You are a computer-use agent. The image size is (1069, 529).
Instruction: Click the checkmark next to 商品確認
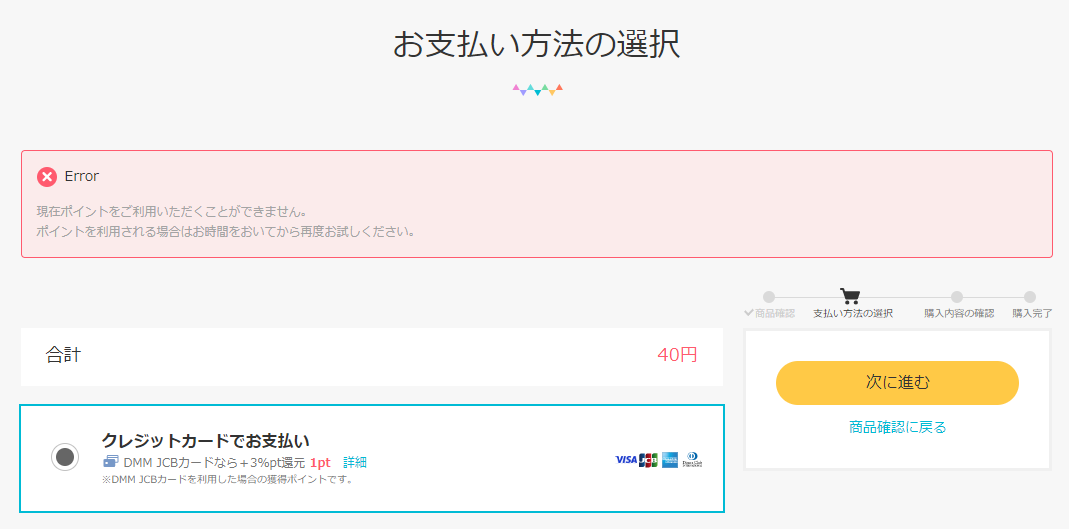pyautogui.click(x=749, y=313)
